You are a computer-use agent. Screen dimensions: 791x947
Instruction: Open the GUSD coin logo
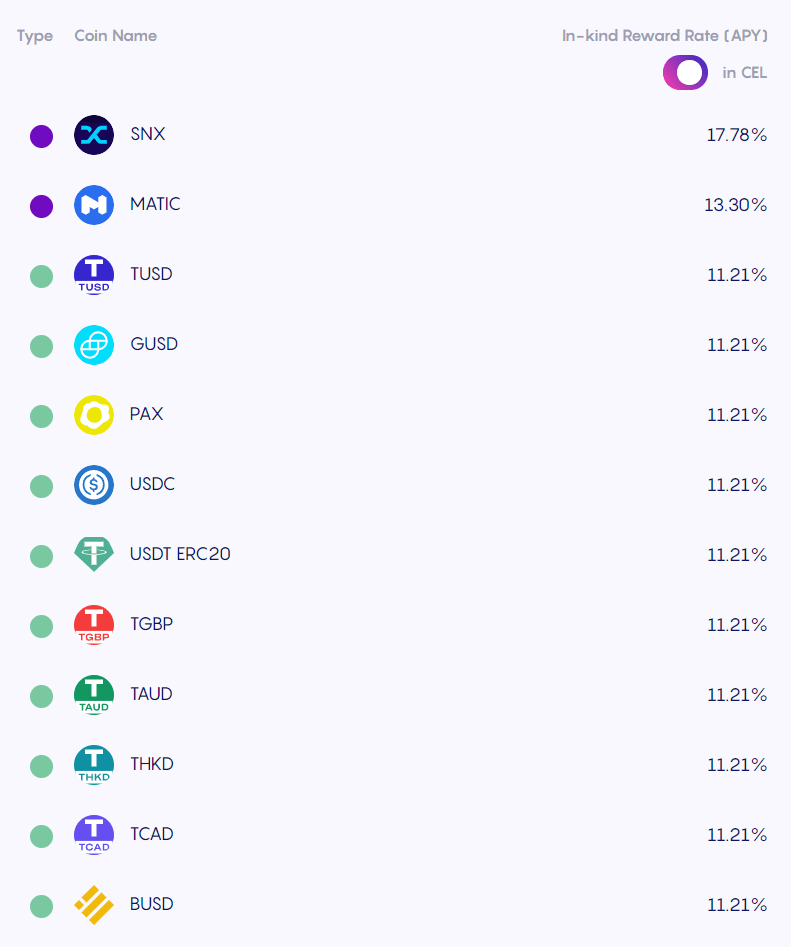tap(94, 345)
